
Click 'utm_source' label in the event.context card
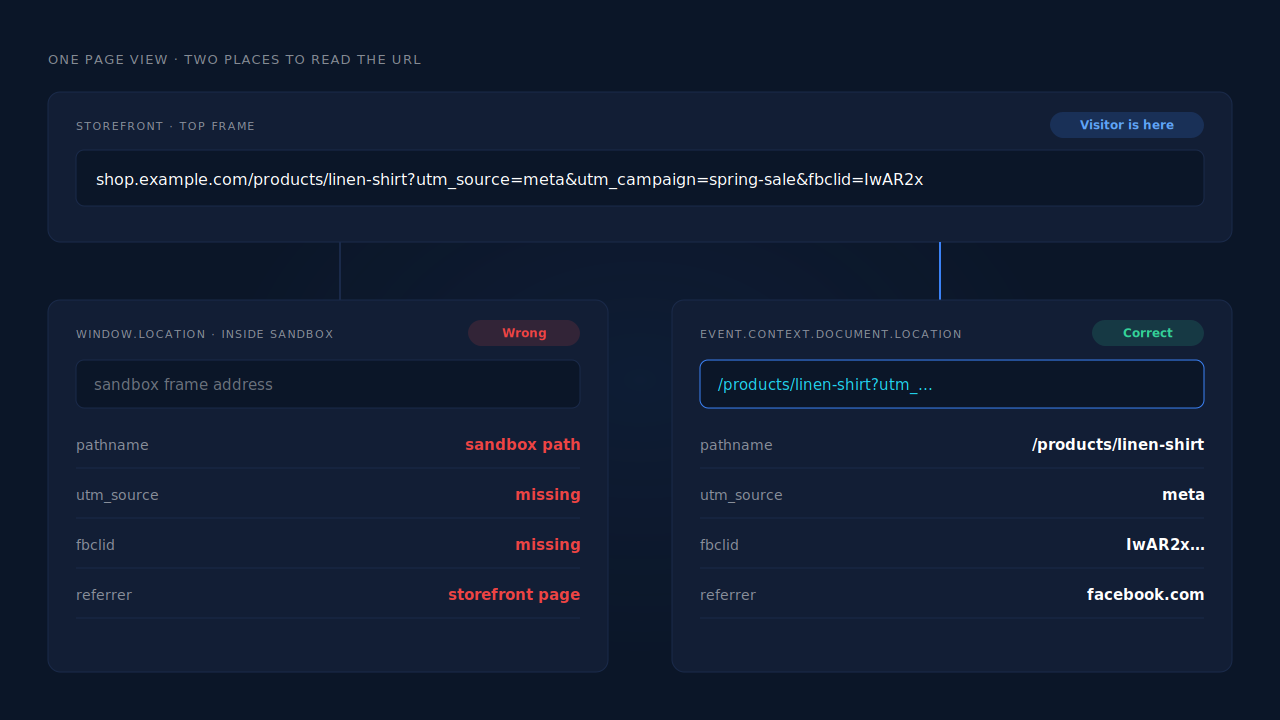click(x=741, y=495)
